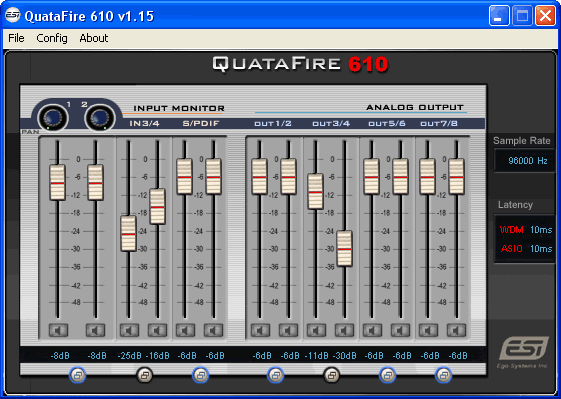Click the OUT4 fader handle at -30dB

345,248
